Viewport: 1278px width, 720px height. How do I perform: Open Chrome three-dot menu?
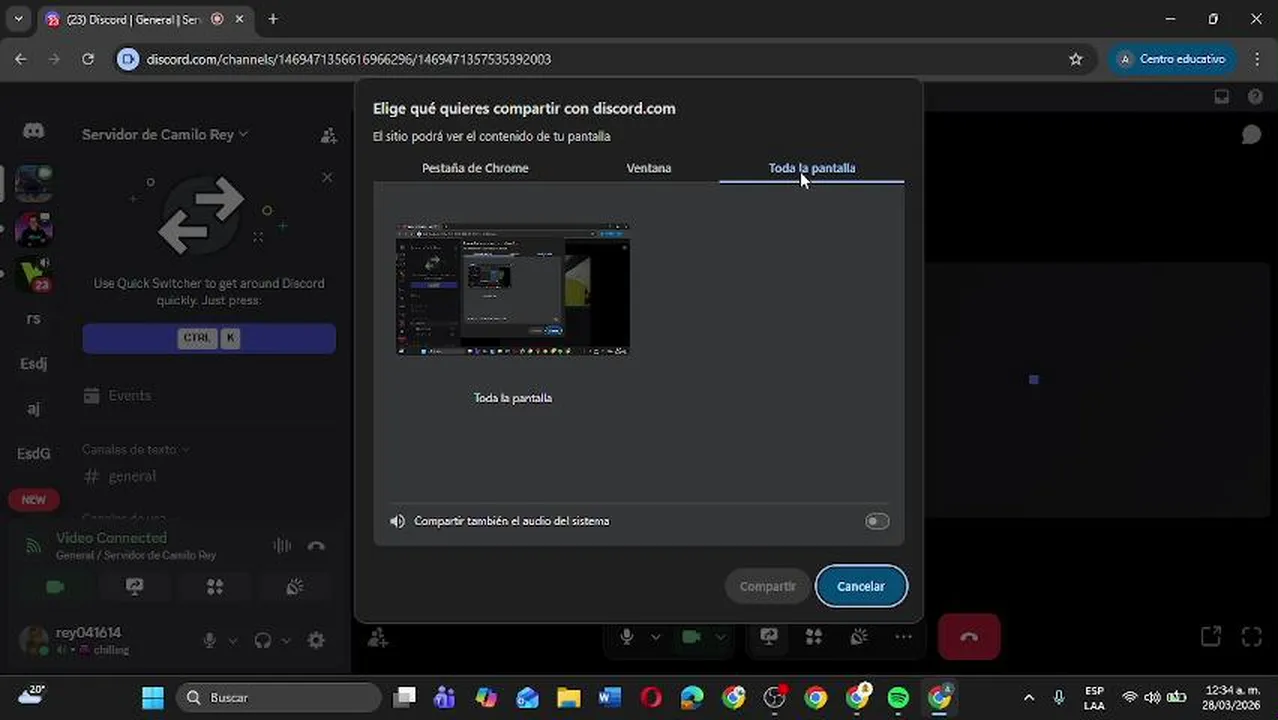[x=1257, y=59]
